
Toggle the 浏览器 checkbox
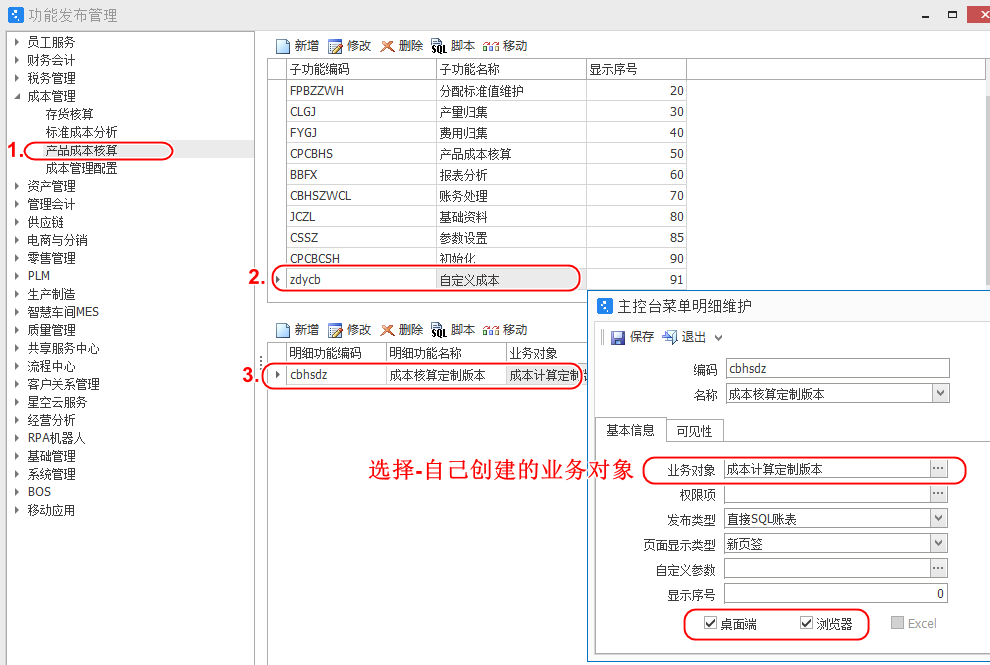(806, 624)
